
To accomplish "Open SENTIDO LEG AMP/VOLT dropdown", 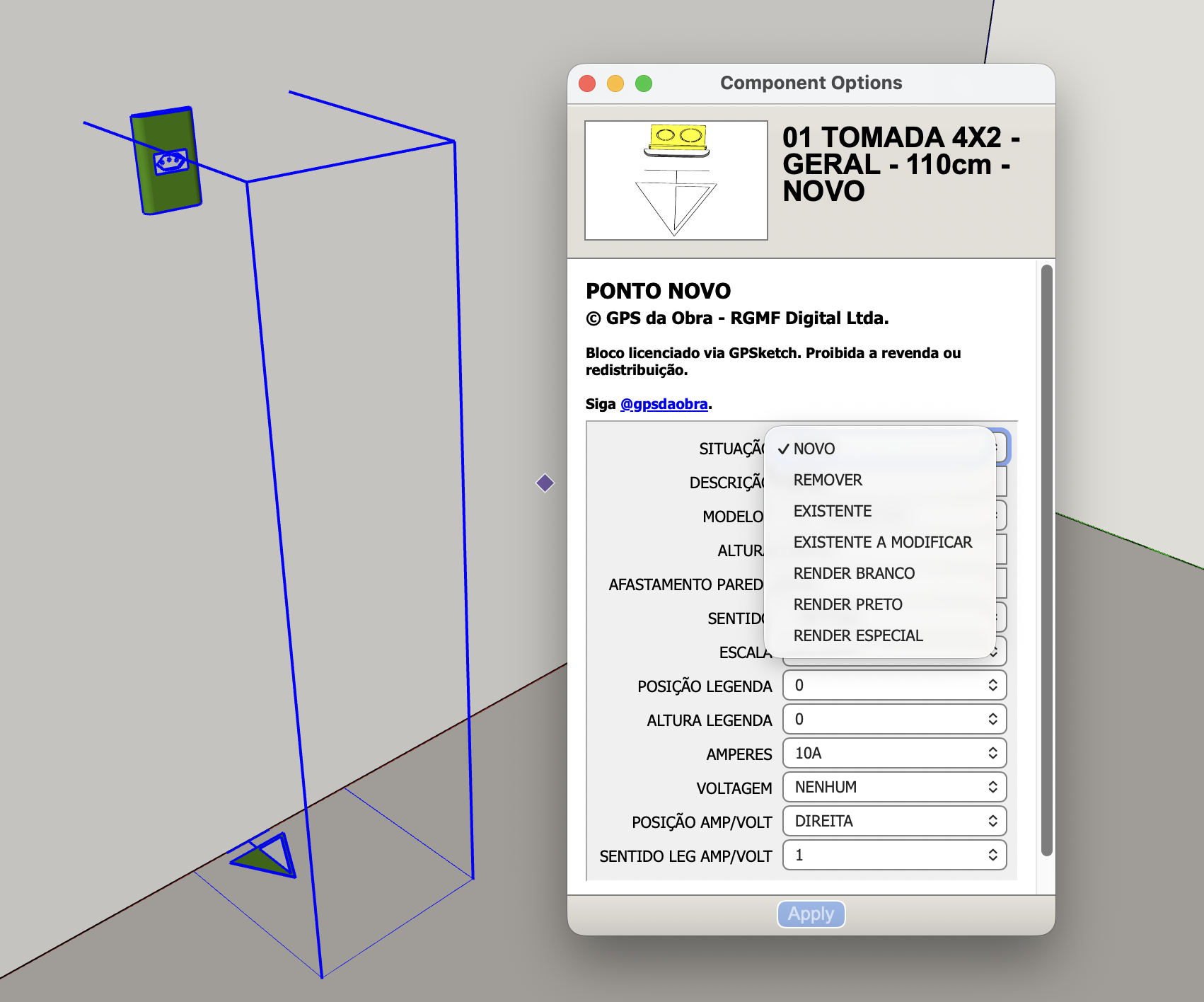I will 894,855.
